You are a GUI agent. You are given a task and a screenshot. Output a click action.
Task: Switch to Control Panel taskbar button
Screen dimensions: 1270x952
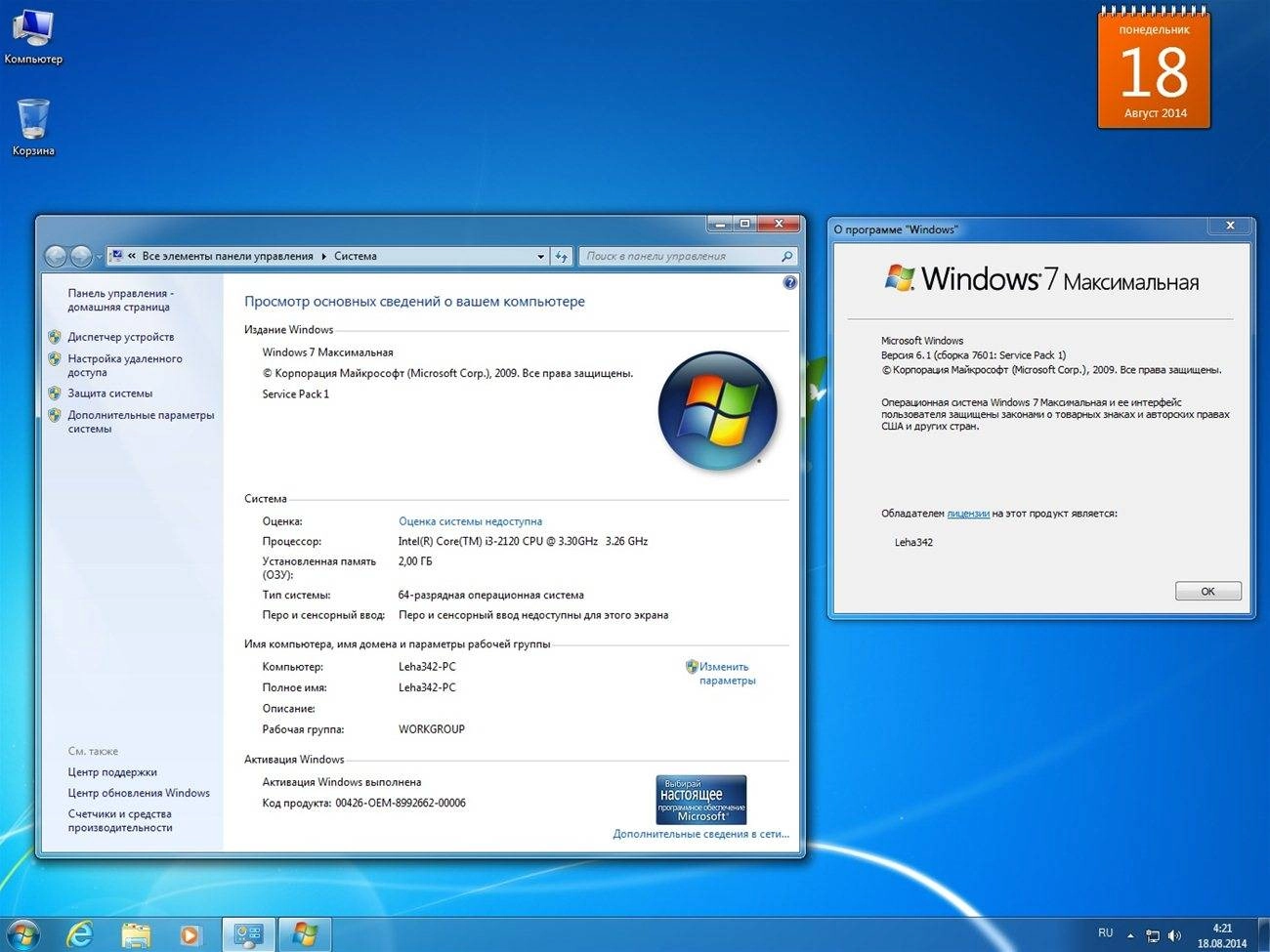pyautogui.click(x=248, y=934)
